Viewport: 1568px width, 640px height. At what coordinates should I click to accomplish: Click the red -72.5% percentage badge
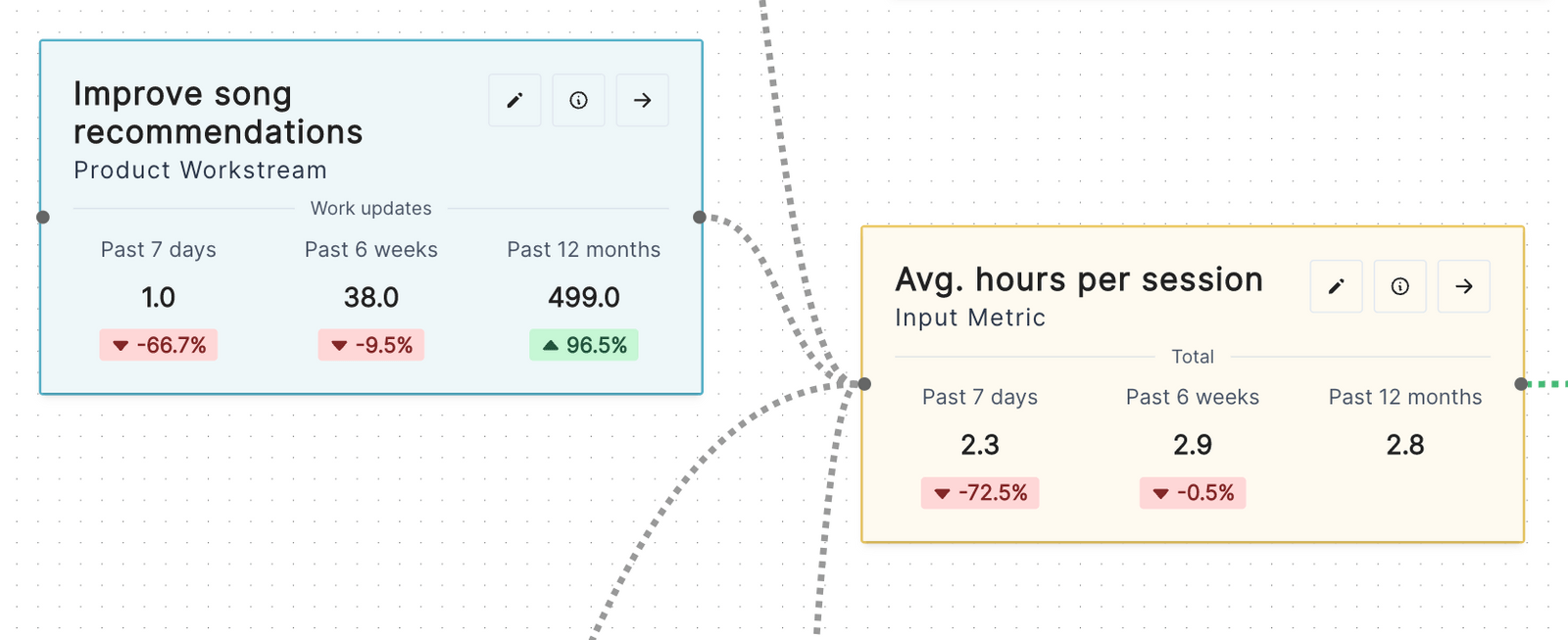coord(979,493)
